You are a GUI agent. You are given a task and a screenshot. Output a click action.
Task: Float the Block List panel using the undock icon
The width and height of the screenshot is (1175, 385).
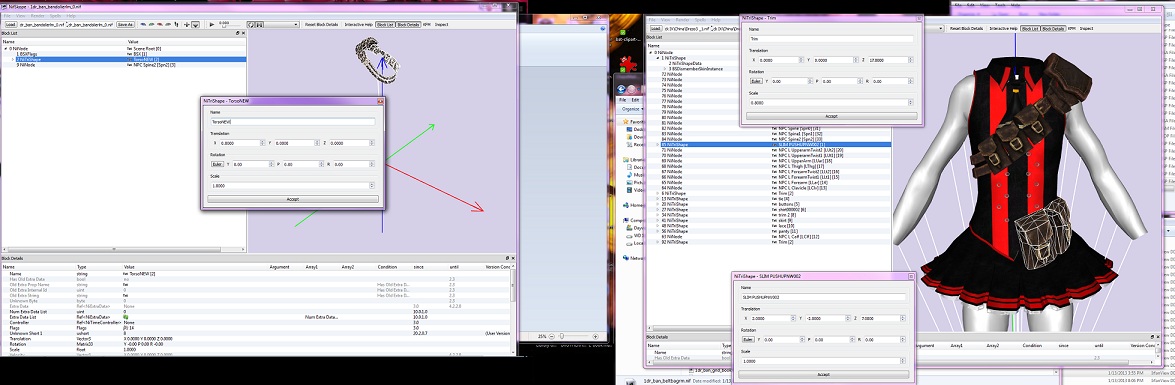tap(238, 33)
